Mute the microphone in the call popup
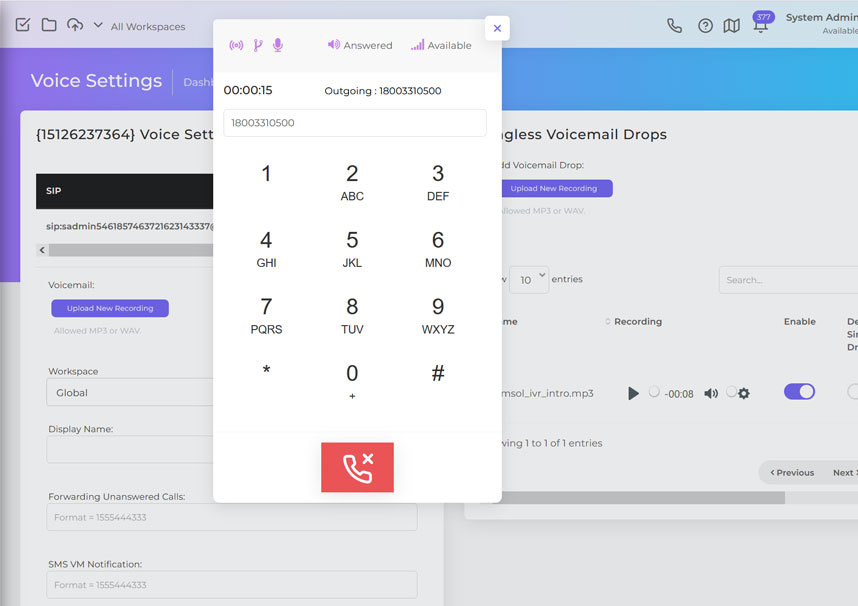 click(x=278, y=44)
